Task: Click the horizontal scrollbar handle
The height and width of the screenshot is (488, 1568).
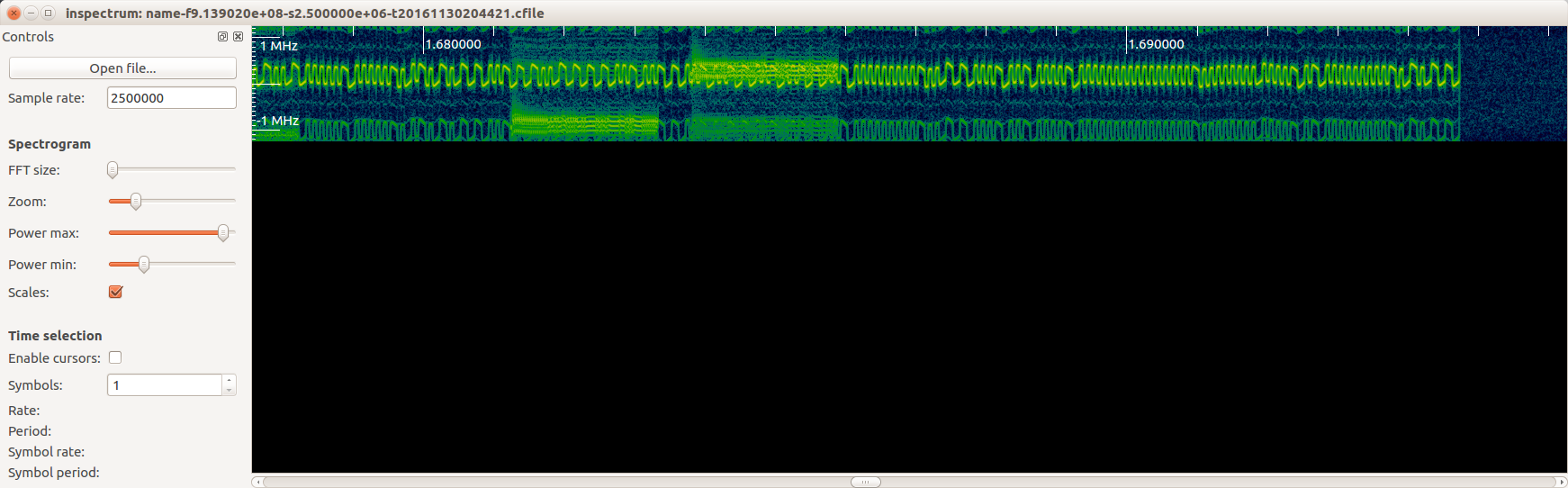Action: pos(865,482)
